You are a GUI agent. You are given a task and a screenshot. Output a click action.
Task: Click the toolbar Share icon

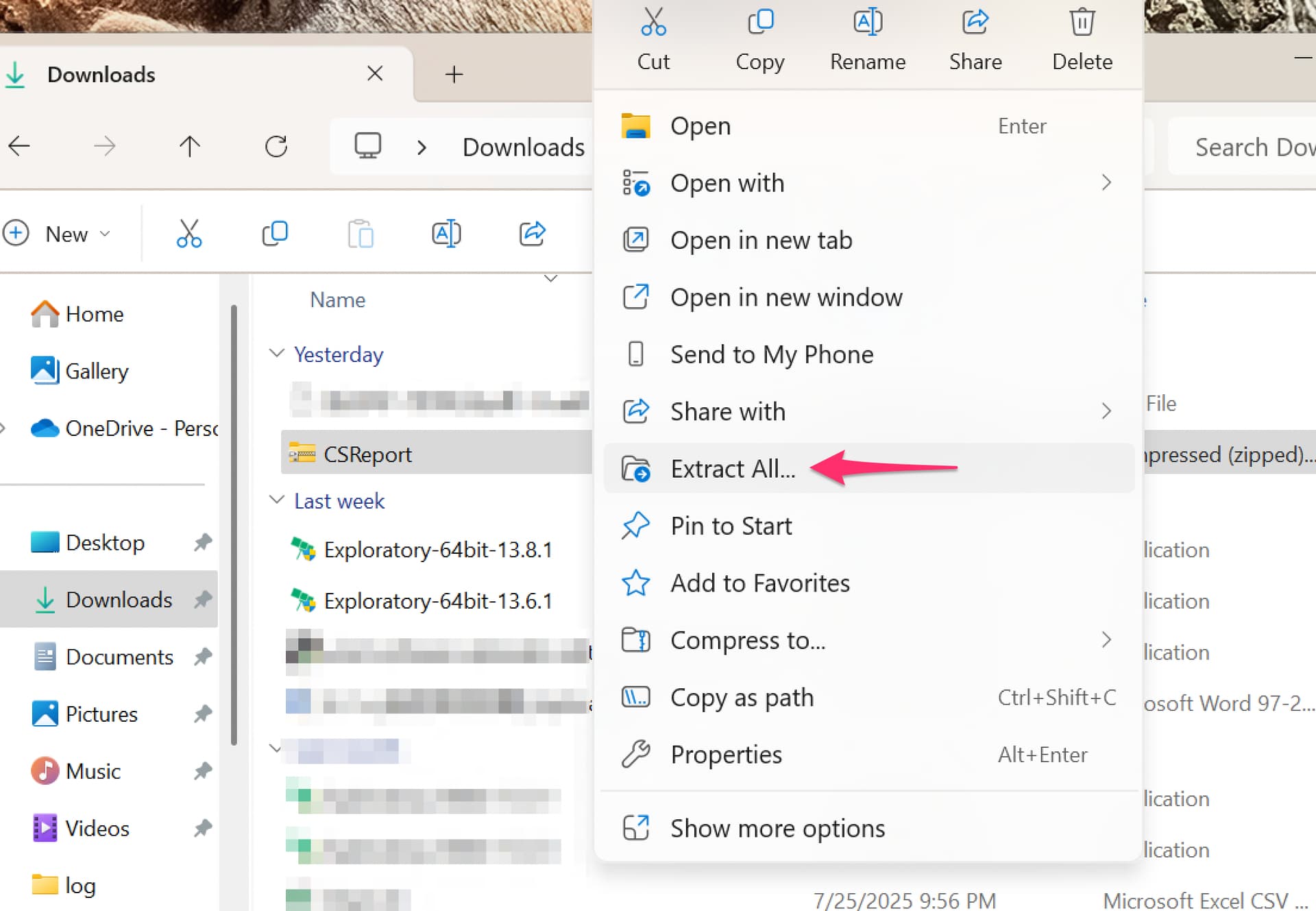pyautogui.click(x=532, y=233)
